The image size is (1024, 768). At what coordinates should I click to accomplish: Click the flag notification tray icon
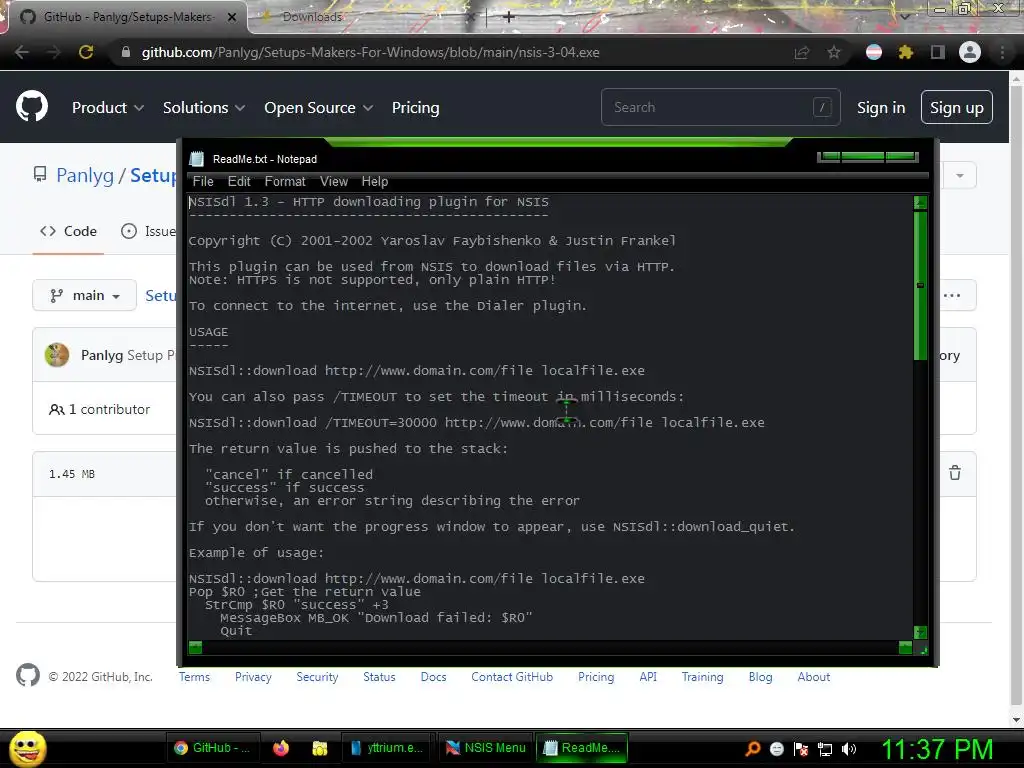[801, 748]
